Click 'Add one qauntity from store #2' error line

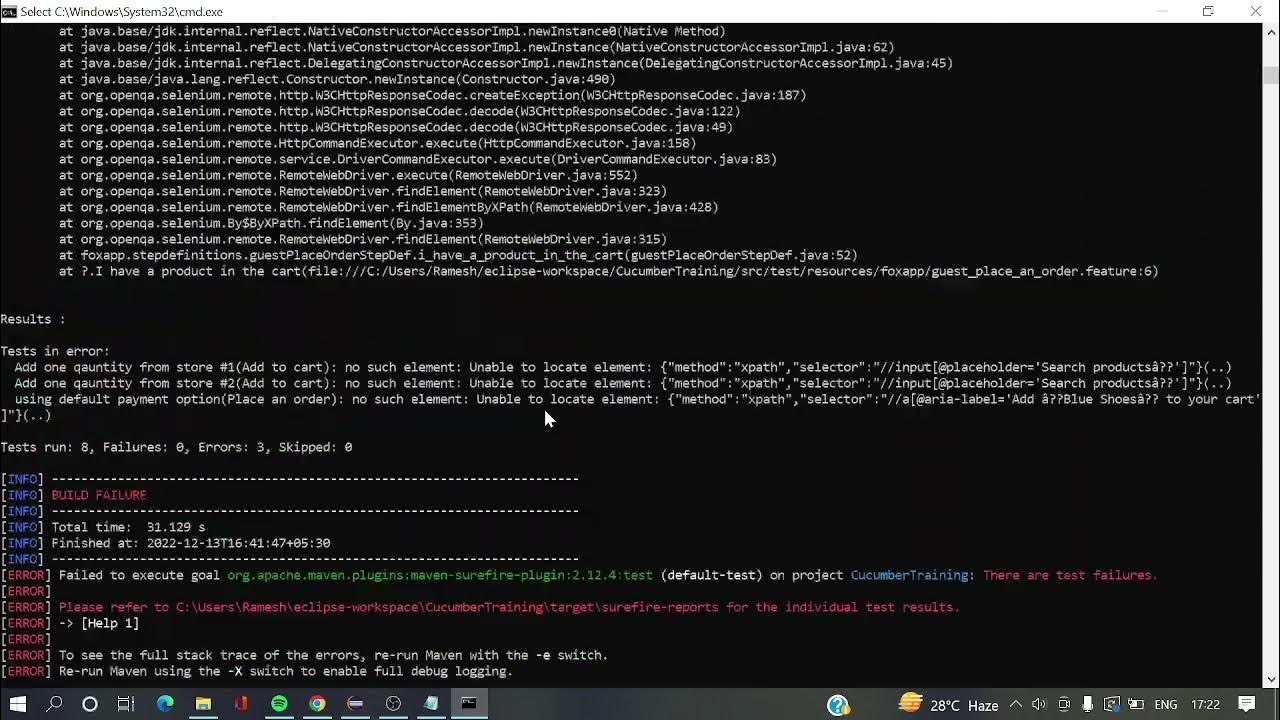point(623,383)
